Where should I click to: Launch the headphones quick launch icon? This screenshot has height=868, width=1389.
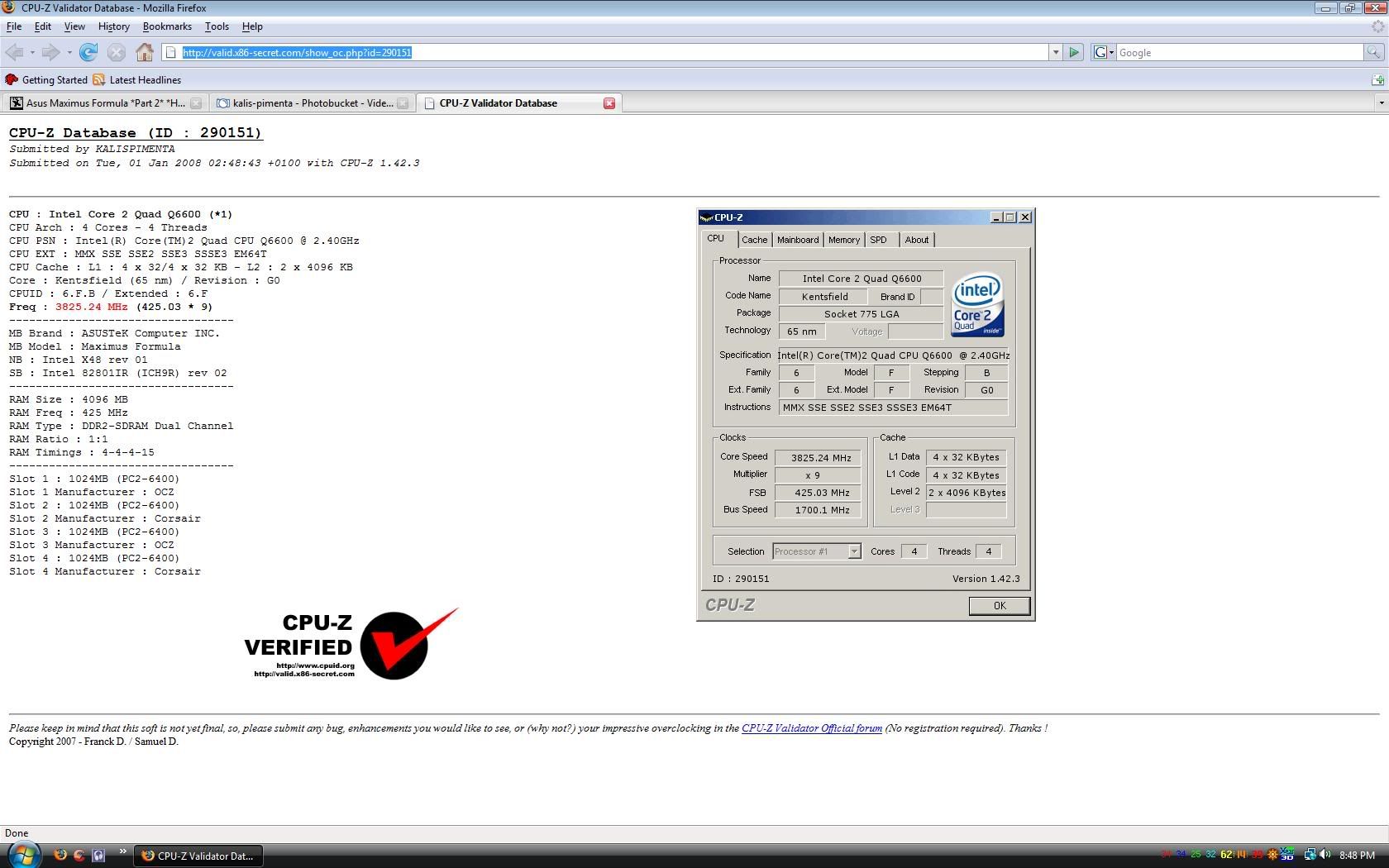point(98,856)
